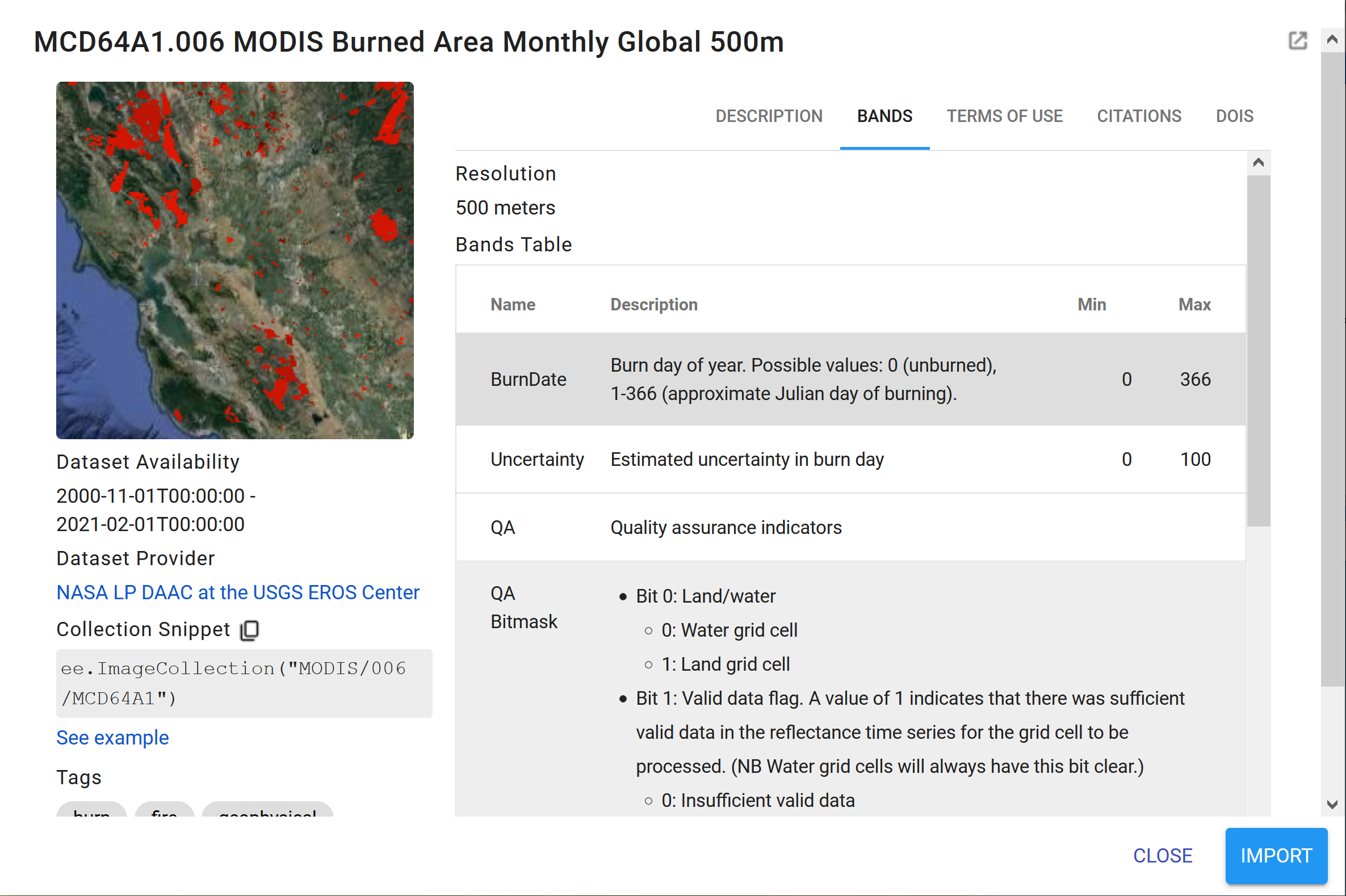Click the burn tag chip
The height and width of the screenshot is (896, 1346).
(x=91, y=811)
